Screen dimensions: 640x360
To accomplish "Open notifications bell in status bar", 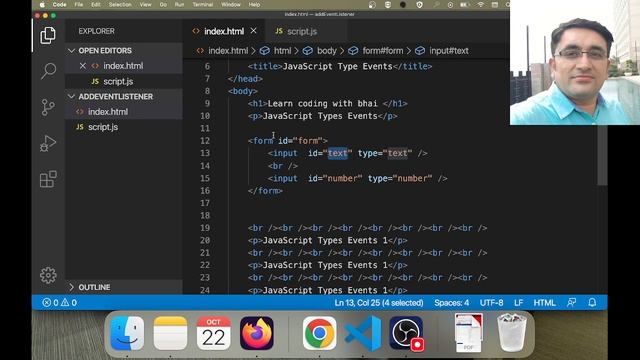I will tap(592, 303).
